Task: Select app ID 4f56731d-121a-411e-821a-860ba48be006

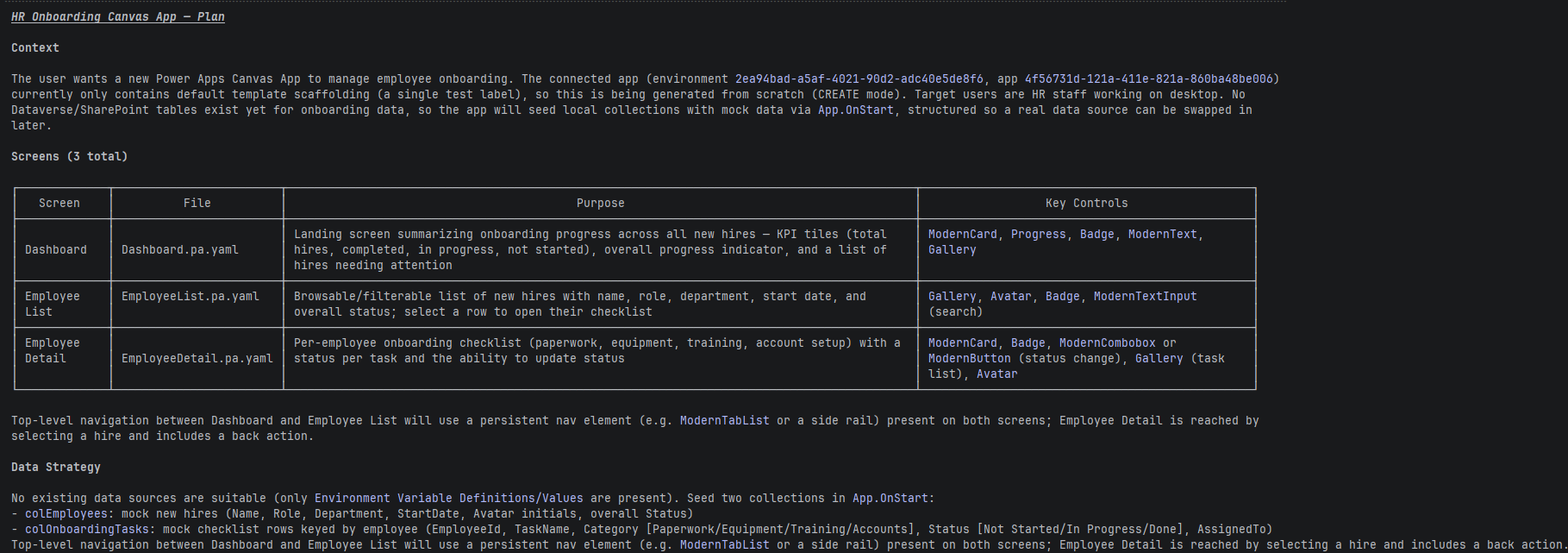Action: tap(1149, 79)
